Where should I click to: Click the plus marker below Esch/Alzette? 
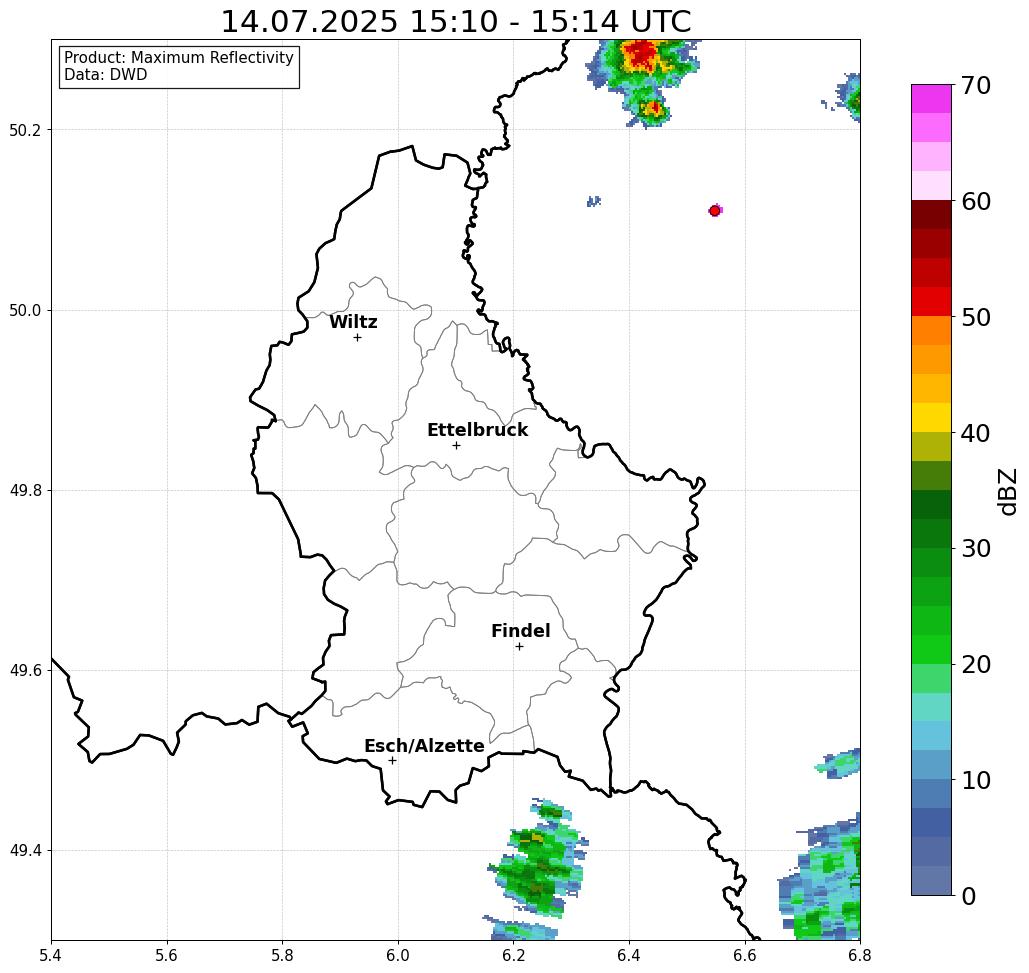(392, 761)
